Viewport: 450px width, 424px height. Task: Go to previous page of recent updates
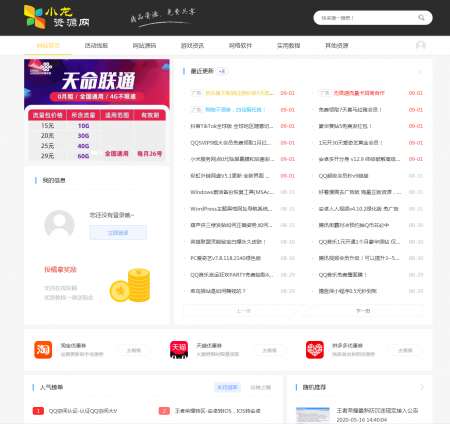pyautogui.click(x=243, y=311)
